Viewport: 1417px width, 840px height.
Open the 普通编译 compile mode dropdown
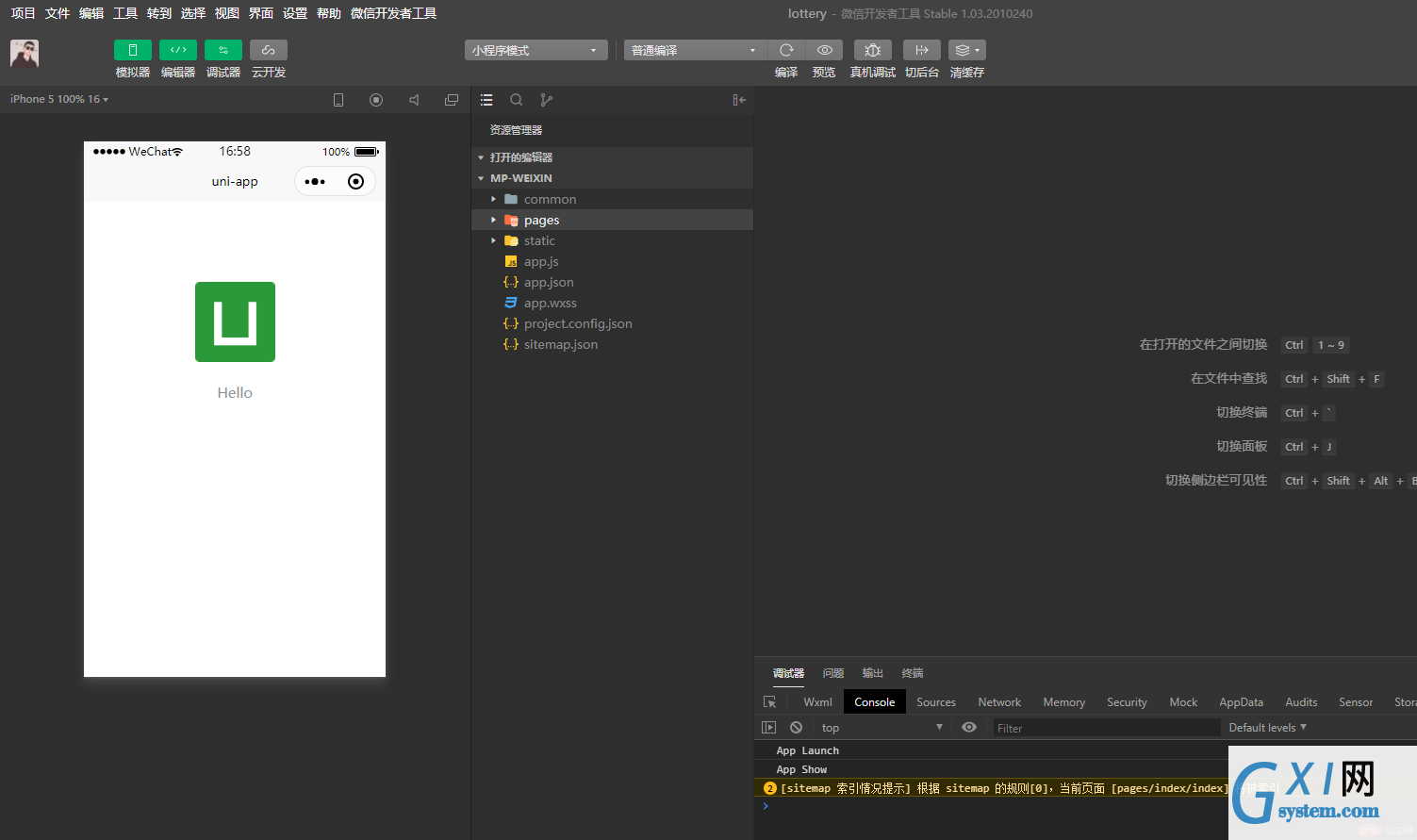click(x=695, y=50)
